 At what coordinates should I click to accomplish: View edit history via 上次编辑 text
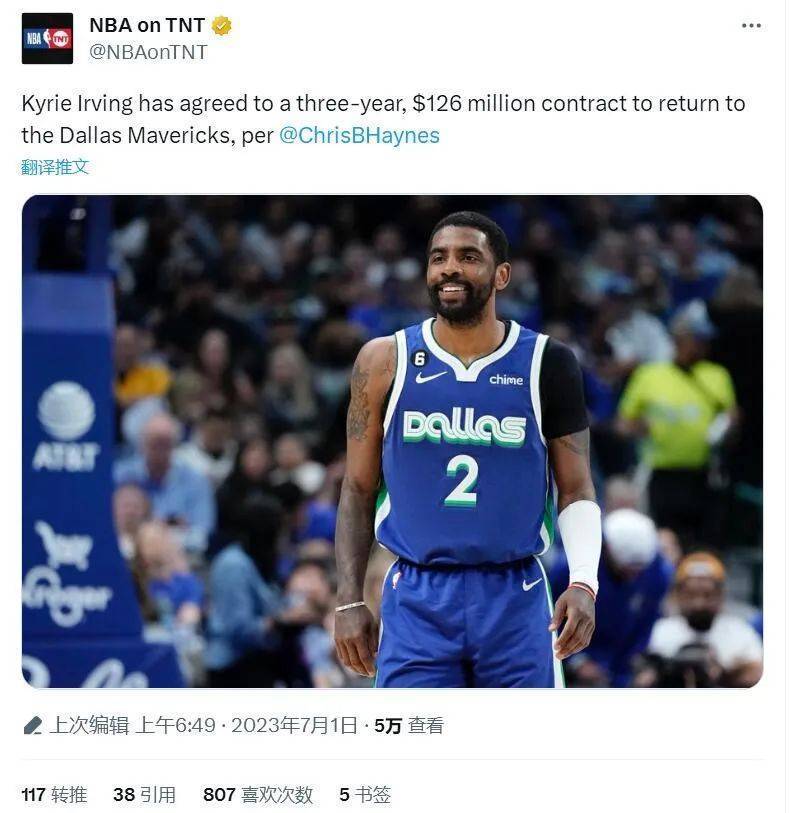click(x=89, y=725)
